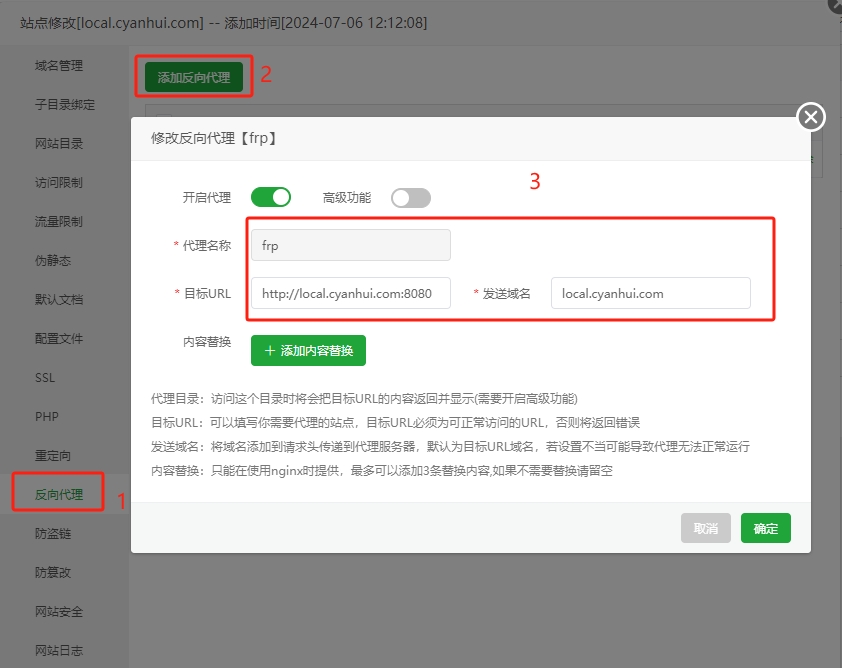Open the 子目录绑定 menu item
The width and height of the screenshot is (842, 668).
pos(65,104)
